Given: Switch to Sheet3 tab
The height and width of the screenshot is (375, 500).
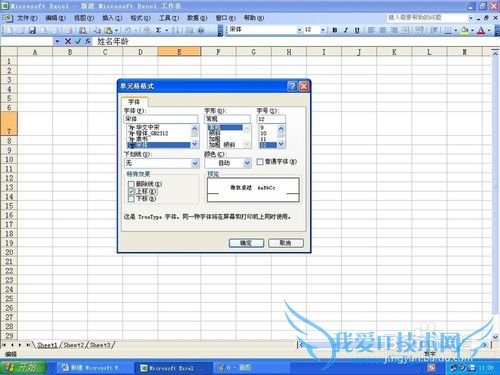Looking at the screenshot, I should pyautogui.click(x=100, y=345).
